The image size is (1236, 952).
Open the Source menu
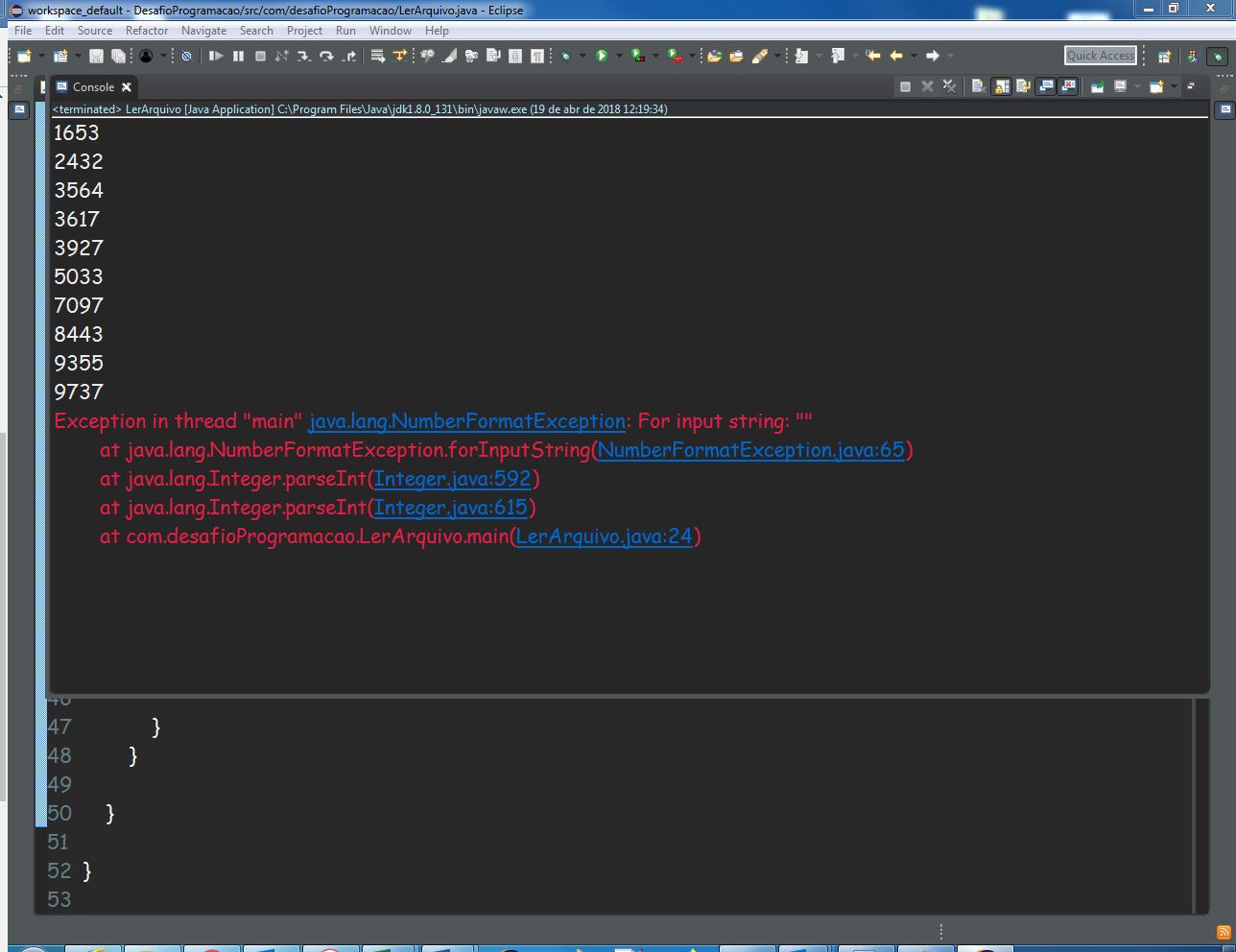coord(95,30)
